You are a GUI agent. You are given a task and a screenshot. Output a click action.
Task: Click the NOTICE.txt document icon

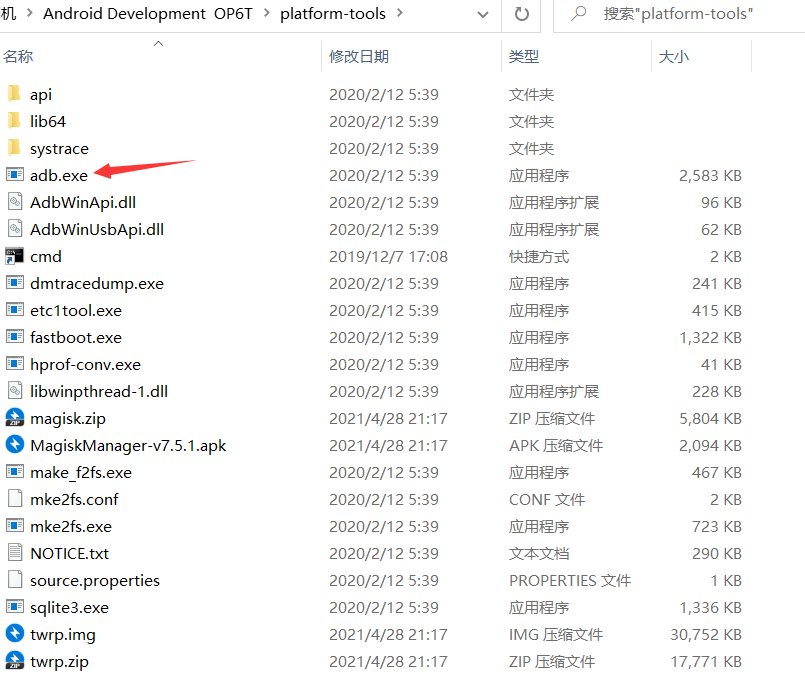[x=15, y=553]
